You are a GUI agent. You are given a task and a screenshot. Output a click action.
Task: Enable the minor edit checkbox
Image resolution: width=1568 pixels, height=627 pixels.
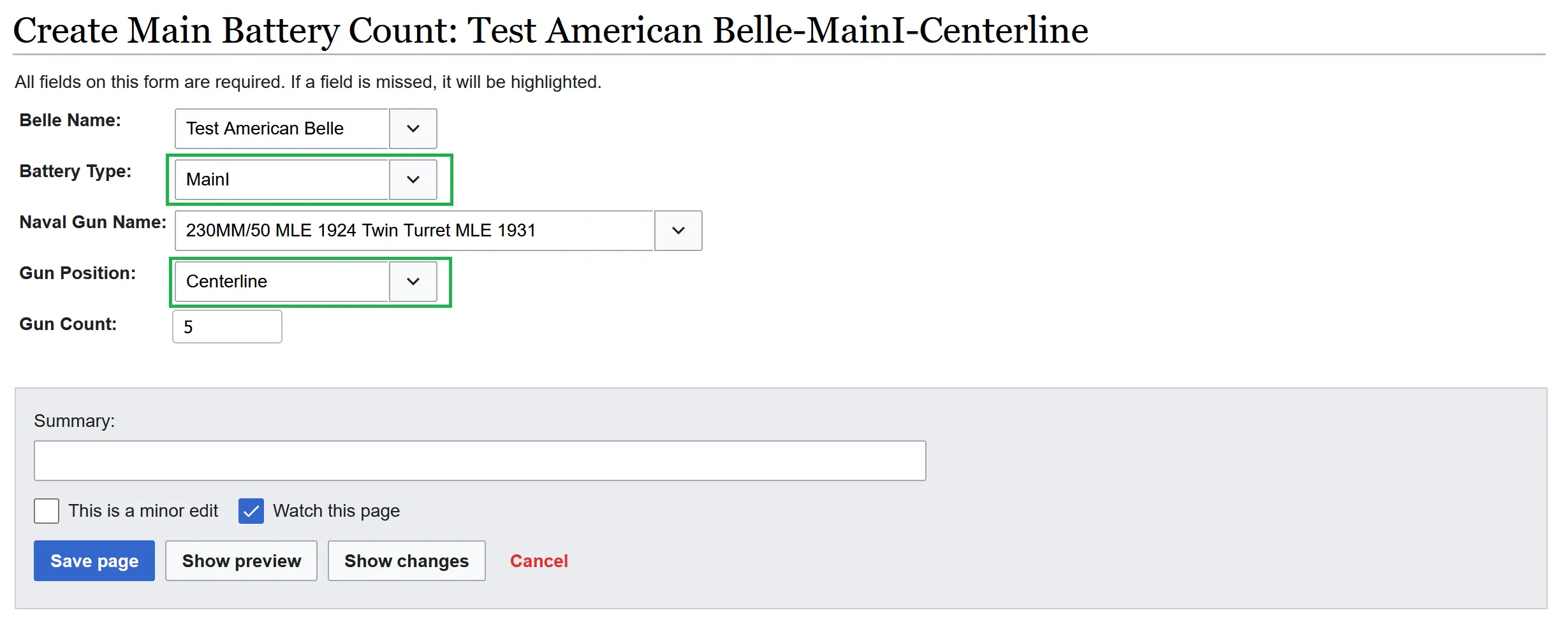click(x=47, y=511)
